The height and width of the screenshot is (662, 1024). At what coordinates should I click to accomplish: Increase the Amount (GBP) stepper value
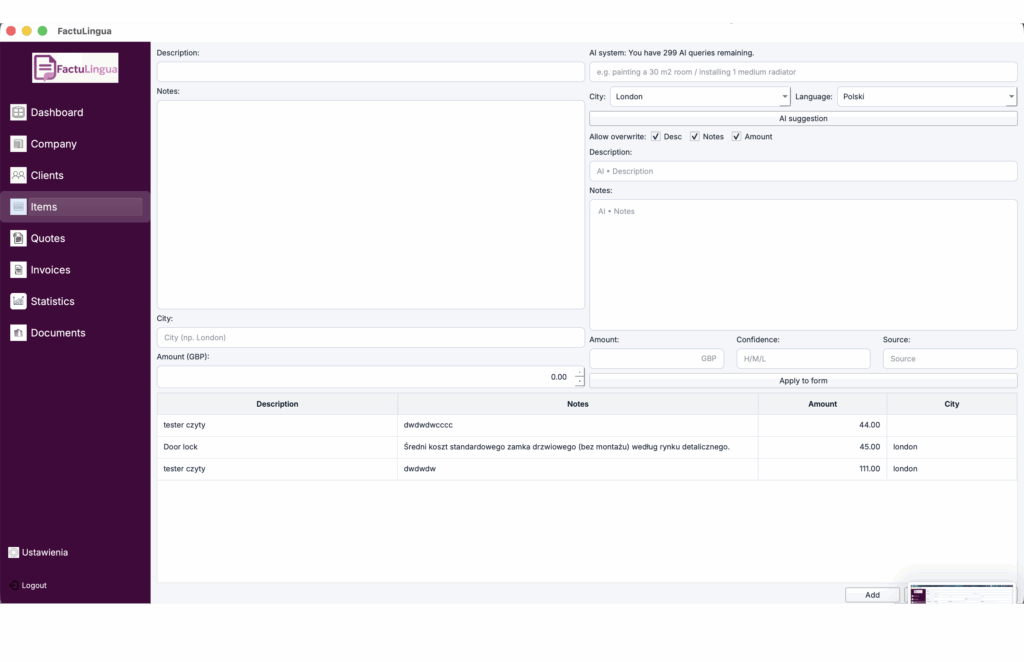(x=579, y=373)
